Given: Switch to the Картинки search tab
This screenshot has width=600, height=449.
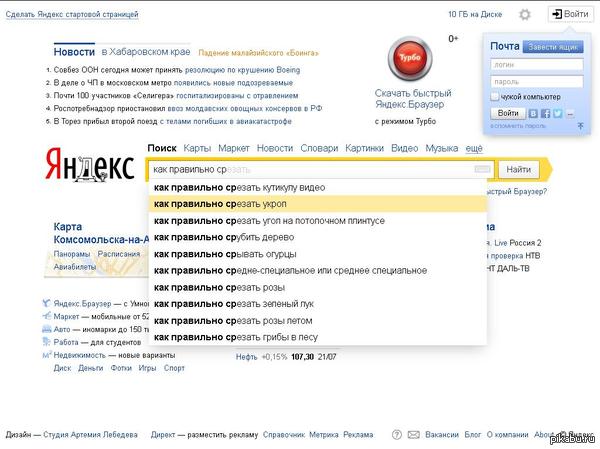Looking at the screenshot, I should pos(364,148).
